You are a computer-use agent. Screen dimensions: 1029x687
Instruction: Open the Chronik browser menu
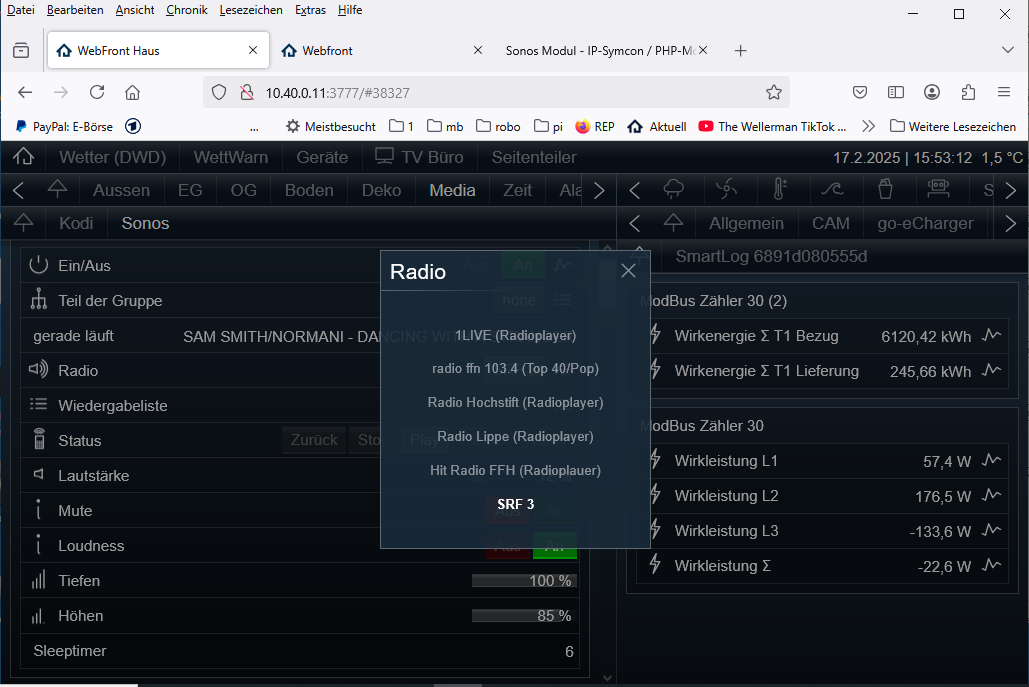click(186, 10)
